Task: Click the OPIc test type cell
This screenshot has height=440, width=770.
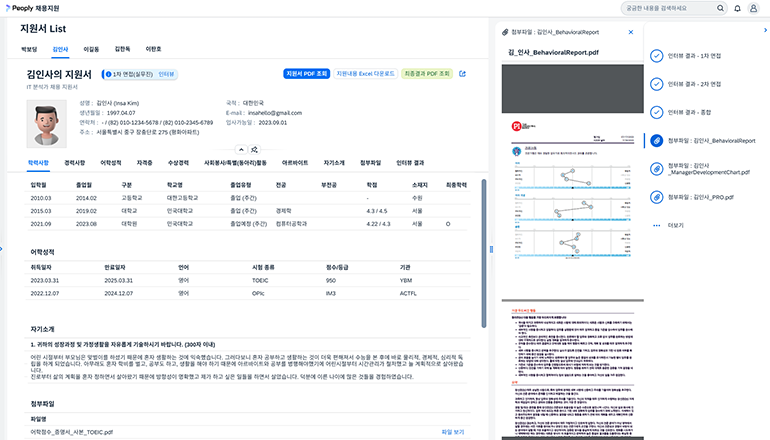Action: click(x=258, y=293)
